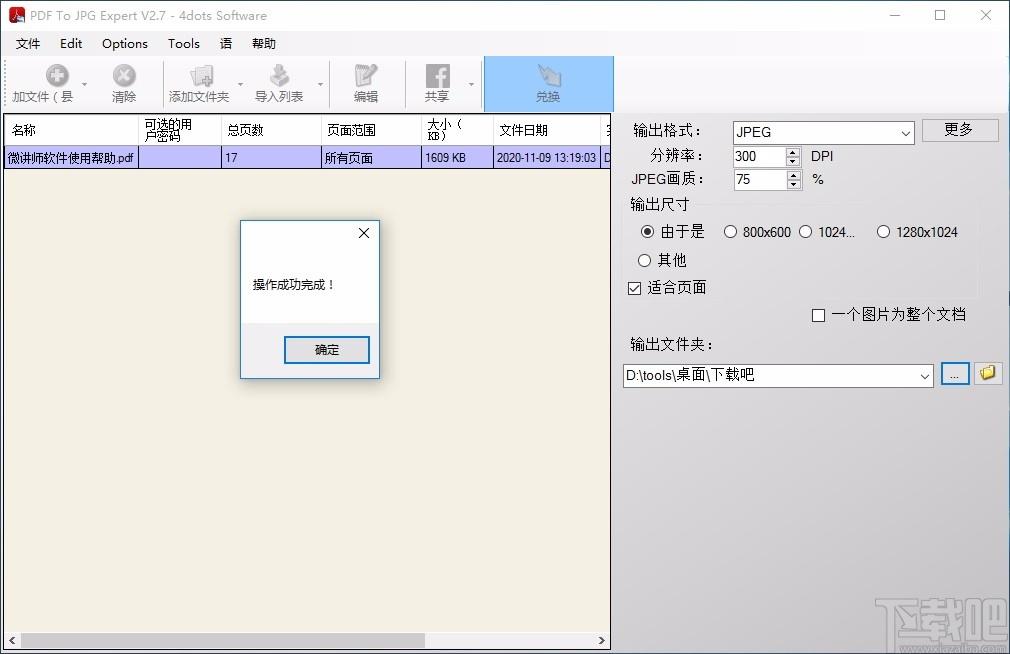Decrease the JPEG画质 percentage
The width and height of the screenshot is (1010, 654).
[x=794, y=184]
